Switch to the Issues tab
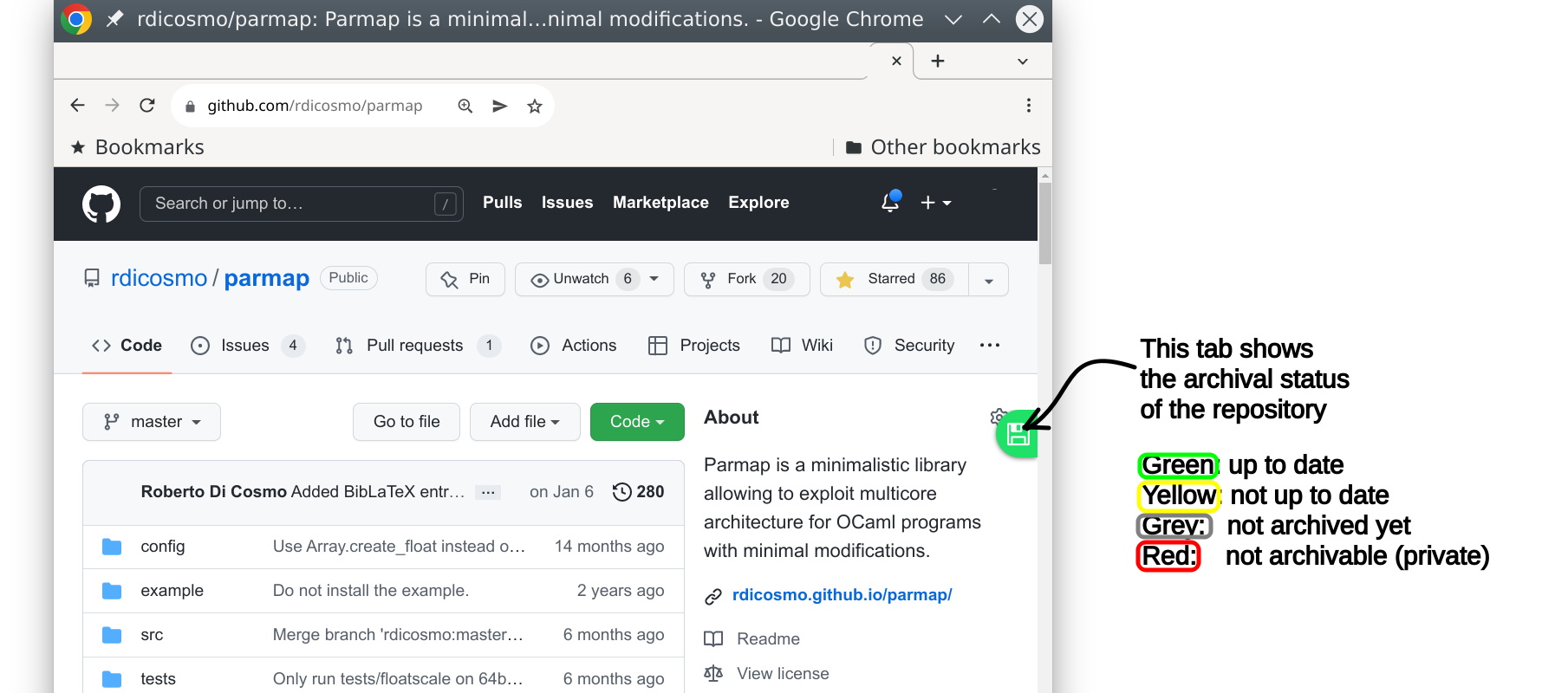This screenshot has width=1568, height=693. [x=246, y=346]
